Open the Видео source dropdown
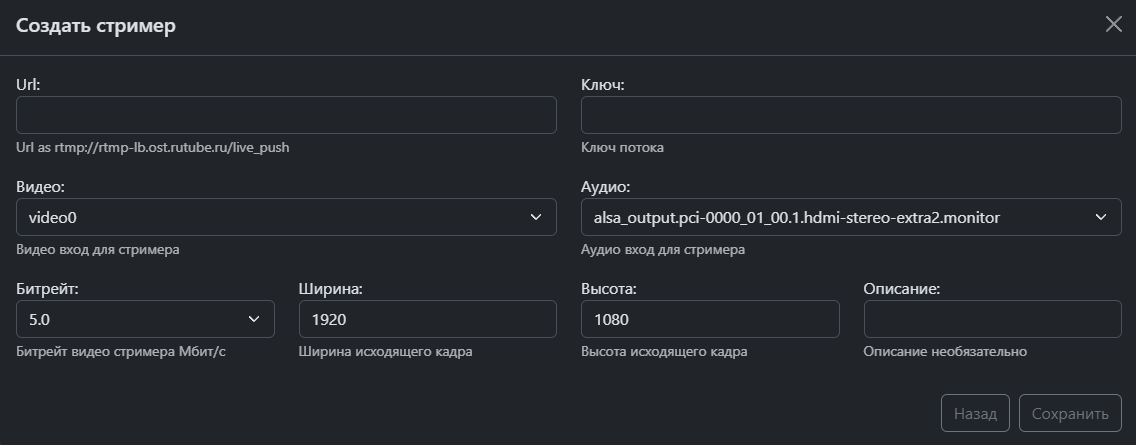The image size is (1136, 445). tap(286, 217)
